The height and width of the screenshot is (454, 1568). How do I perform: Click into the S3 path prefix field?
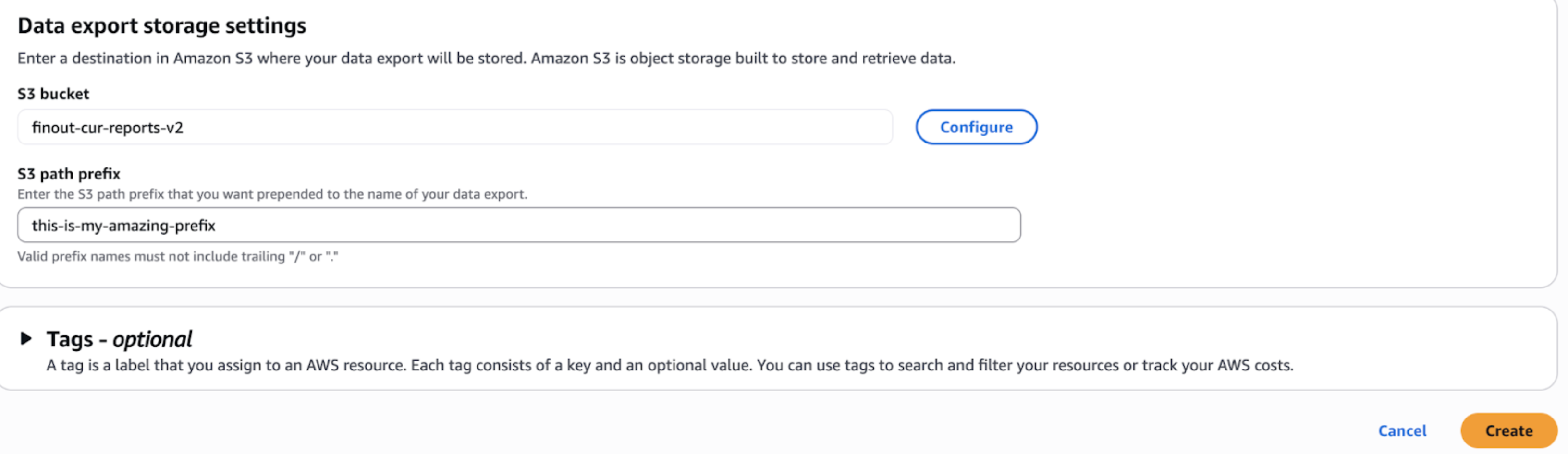519,226
